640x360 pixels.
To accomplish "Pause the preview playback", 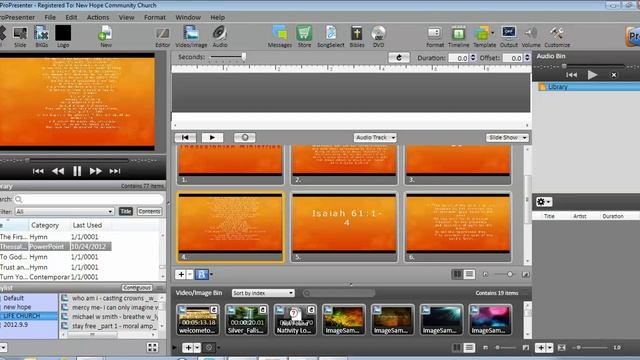I will pos(77,171).
